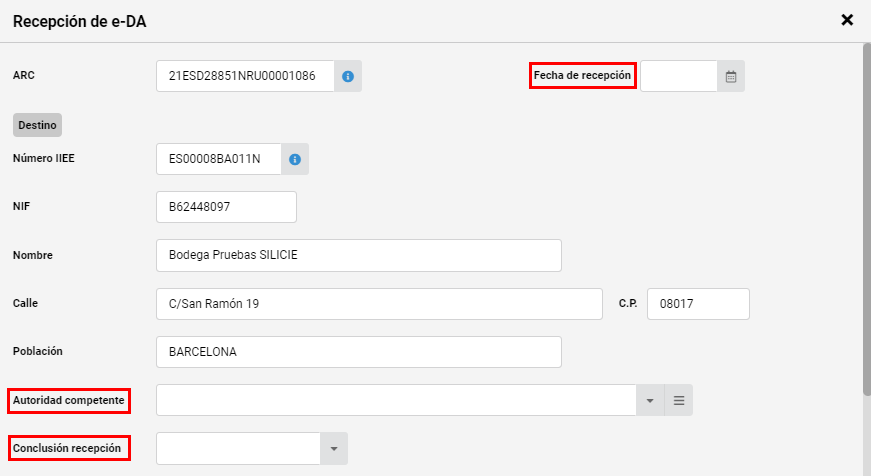Select the Destino tab button
871x476 pixels.
[x=37, y=125]
